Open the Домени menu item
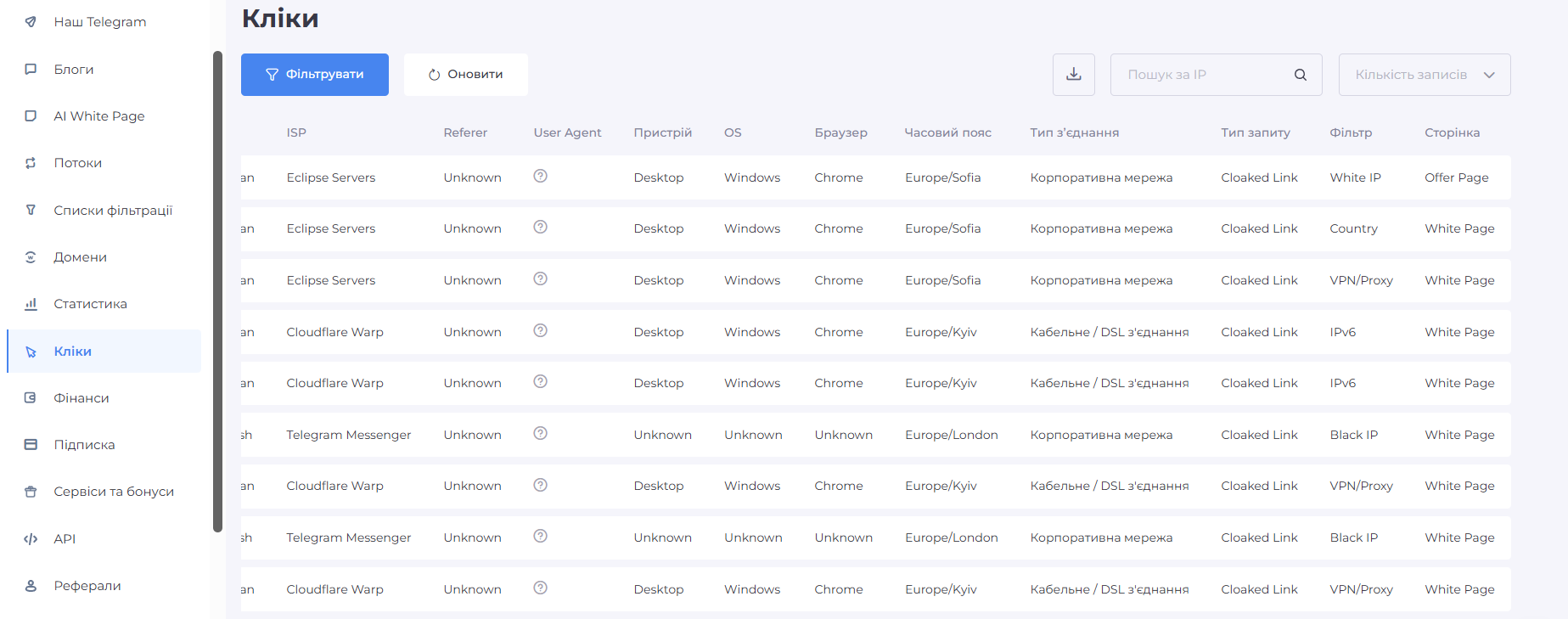This screenshot has width=1568, height=619. click(x=80, y=257)
